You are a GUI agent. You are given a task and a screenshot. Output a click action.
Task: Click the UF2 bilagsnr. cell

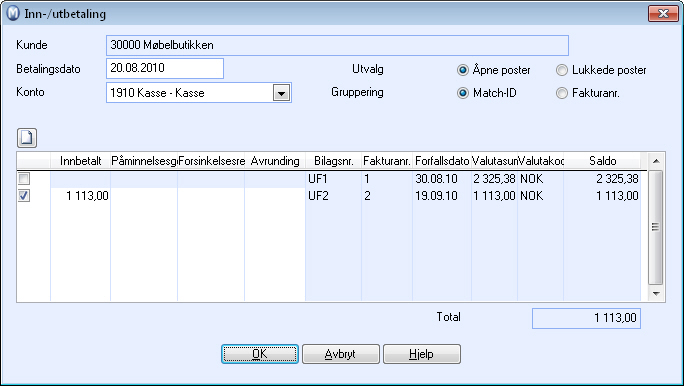coord(334,196)
